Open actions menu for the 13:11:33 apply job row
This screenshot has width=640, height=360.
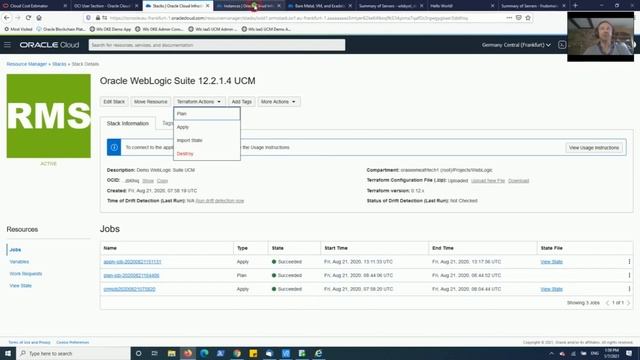point(629,262)
